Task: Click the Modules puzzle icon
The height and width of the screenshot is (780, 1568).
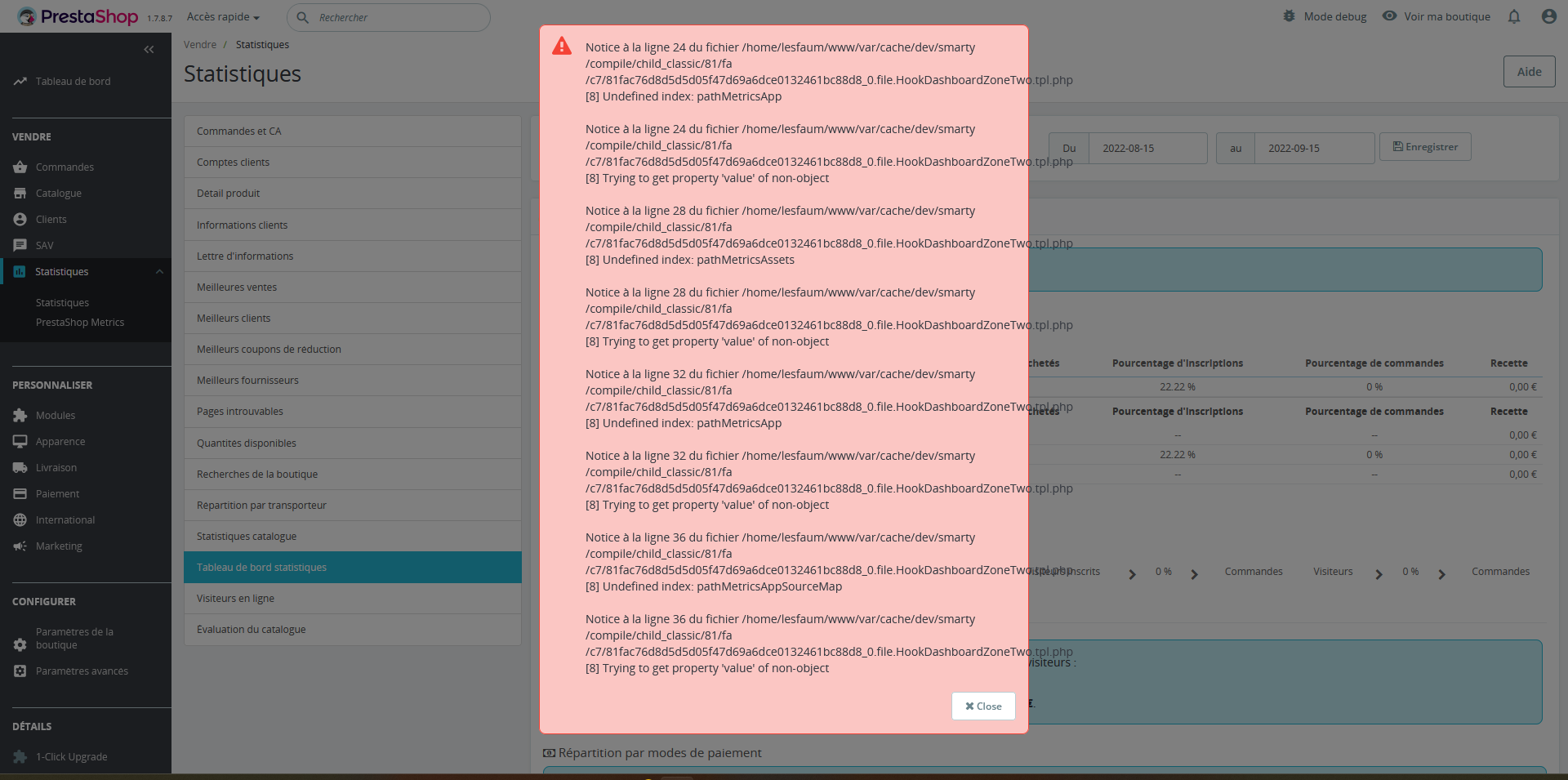Action: click(x=20, y=415)
